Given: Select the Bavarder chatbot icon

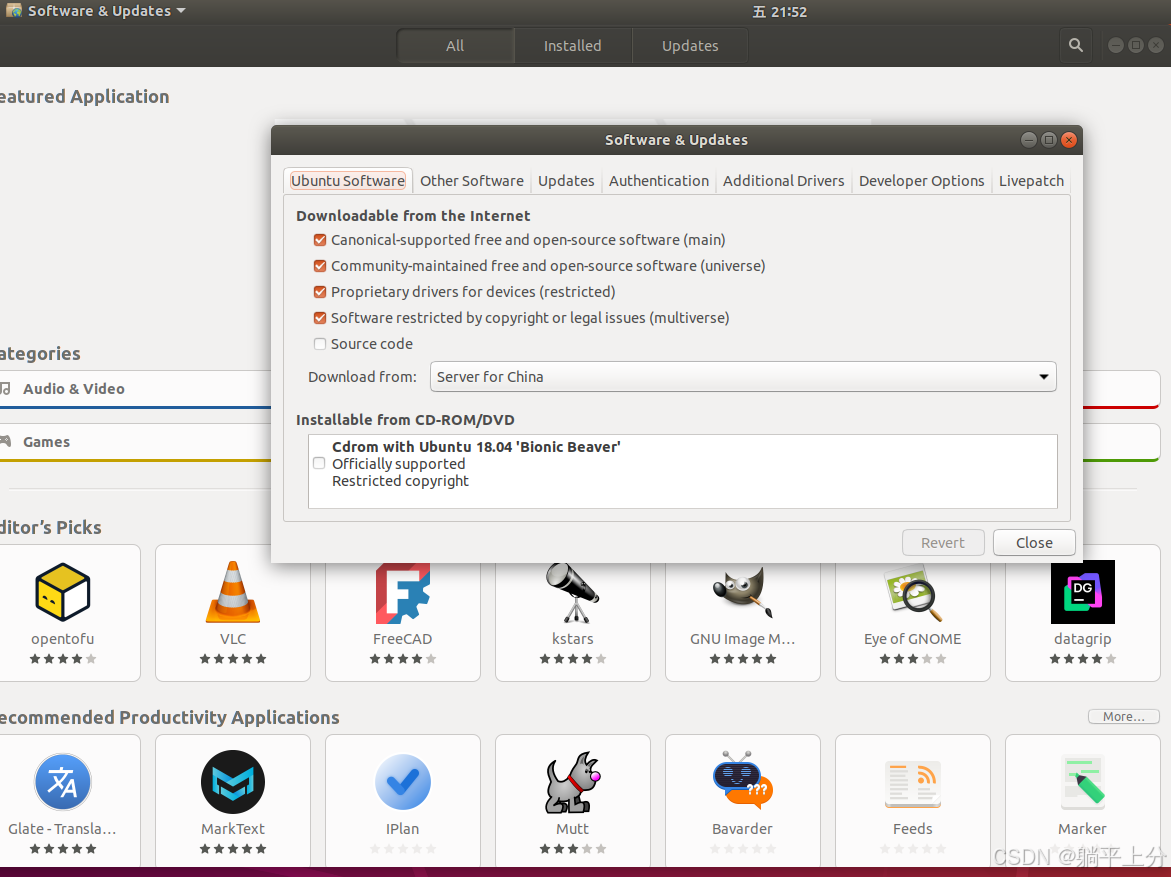Looking at the screenshot, I should point(742,781).
